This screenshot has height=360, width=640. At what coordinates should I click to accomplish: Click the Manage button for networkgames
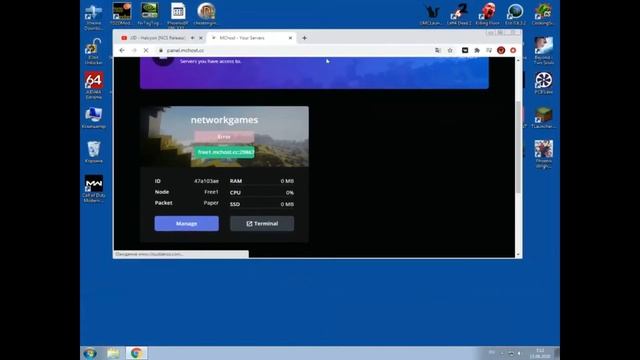point(187,224)
